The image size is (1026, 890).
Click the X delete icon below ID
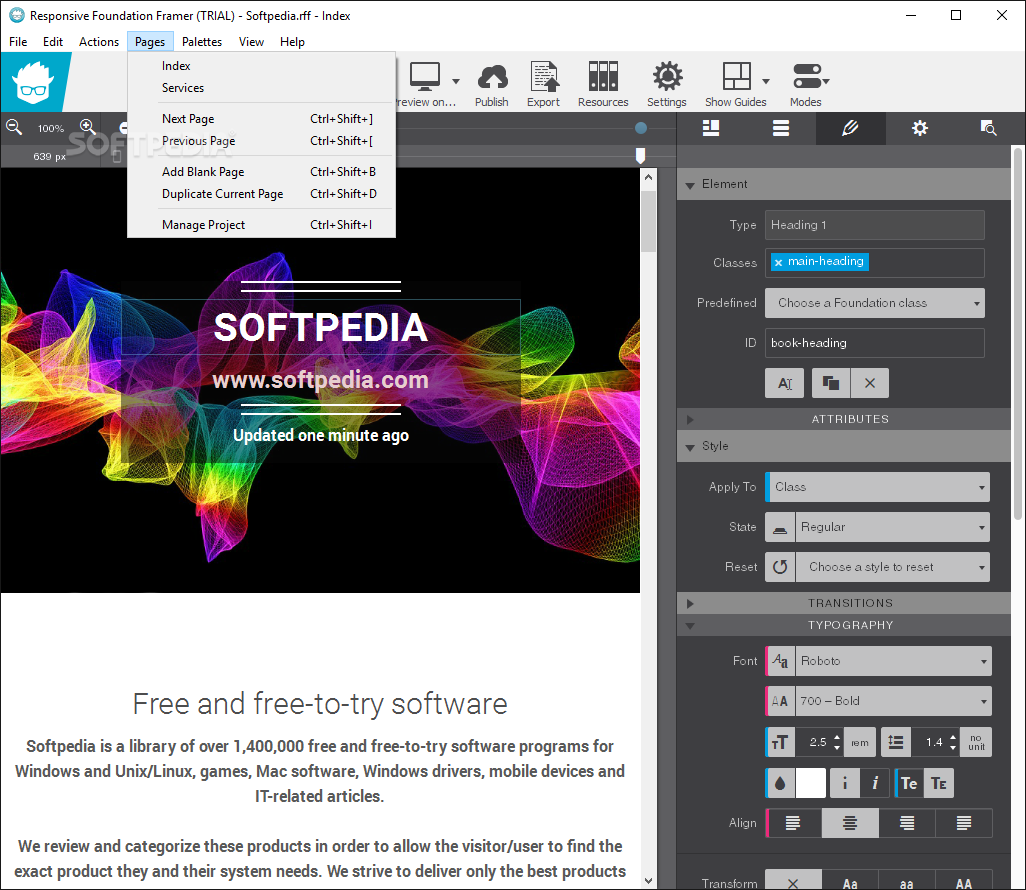pyautogui.click(x=870, y=383)
